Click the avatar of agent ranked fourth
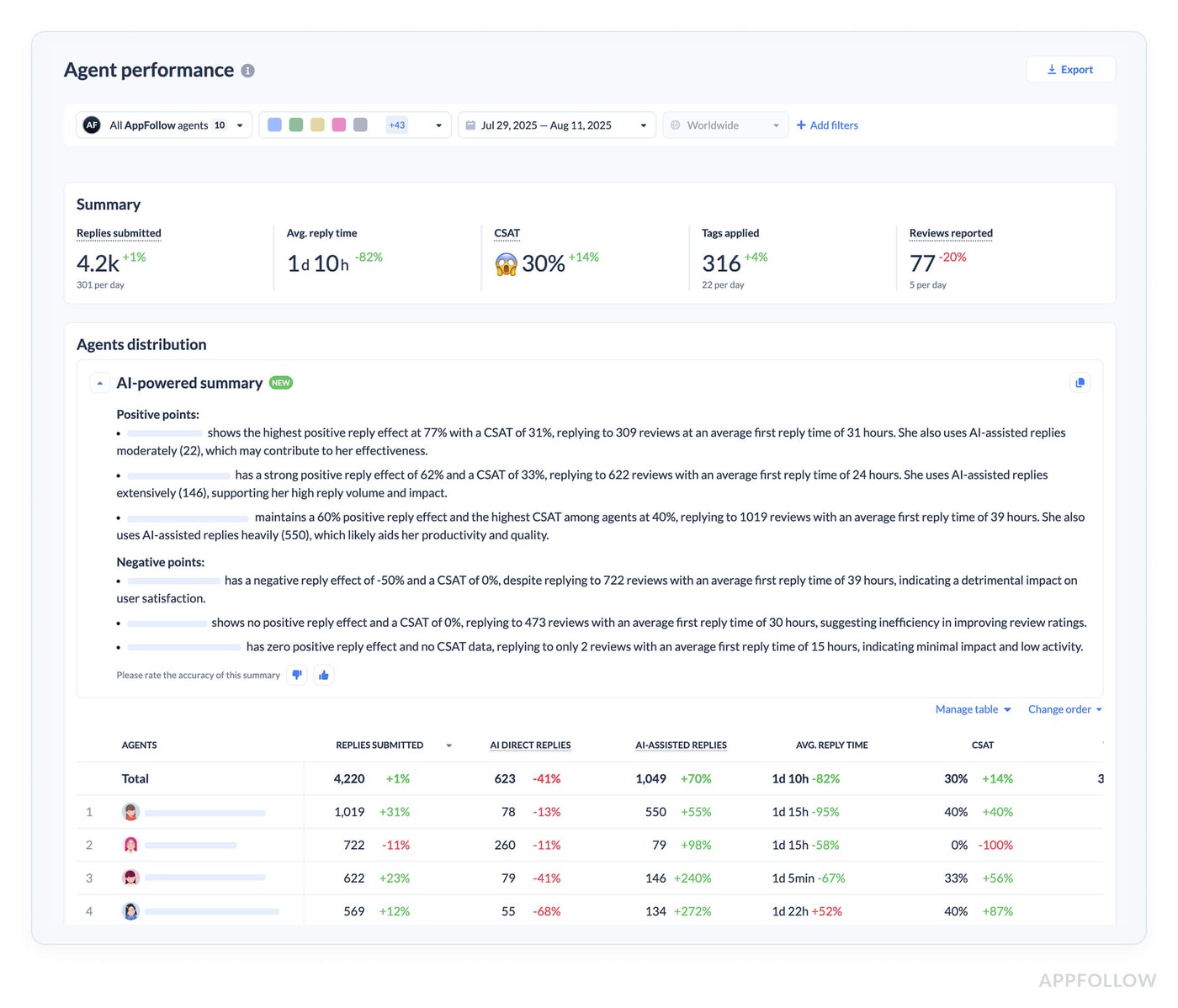The image size is (1178, 1008). (x=130, y=911)
